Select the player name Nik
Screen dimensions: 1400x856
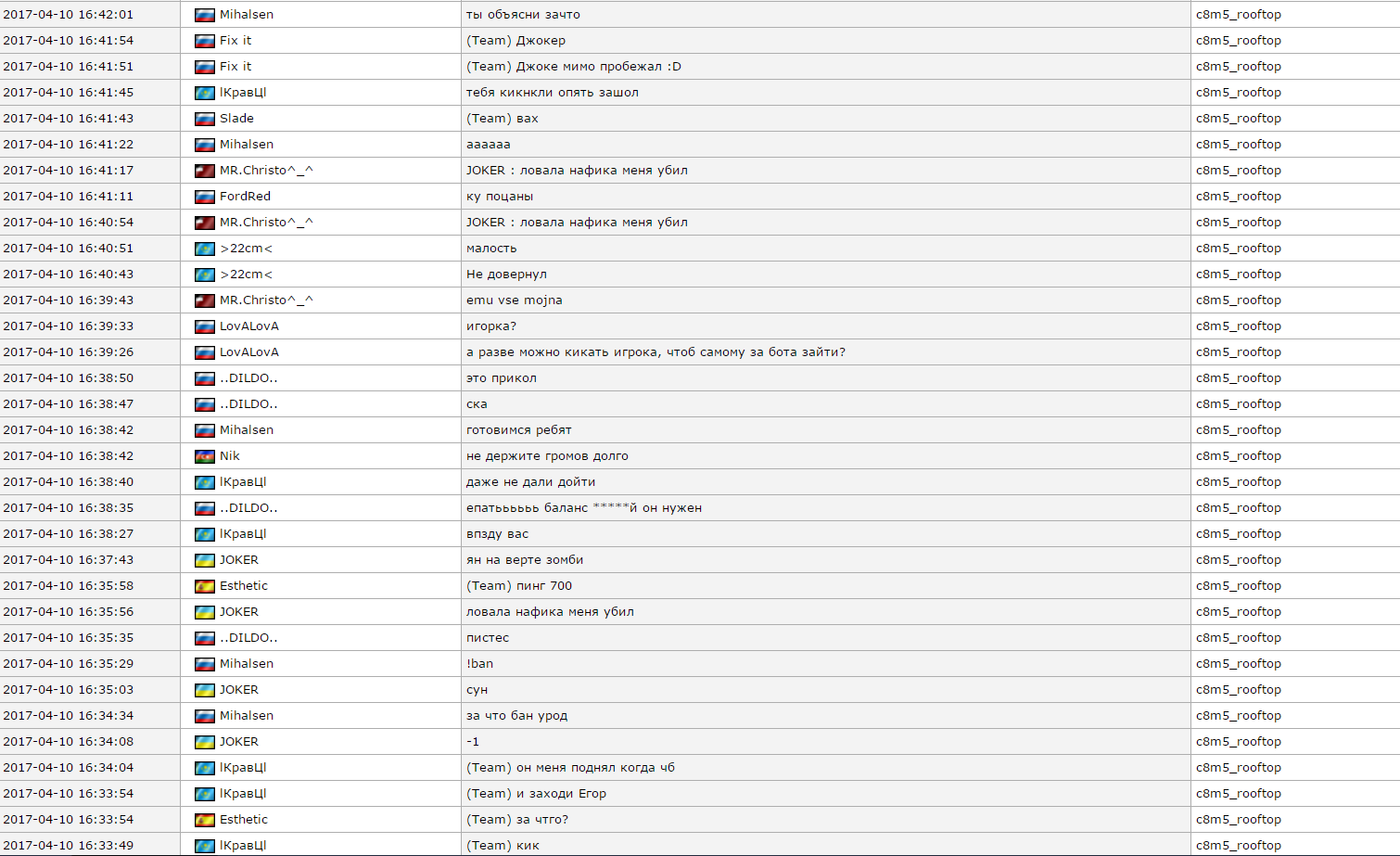click(x=229, y=456)
